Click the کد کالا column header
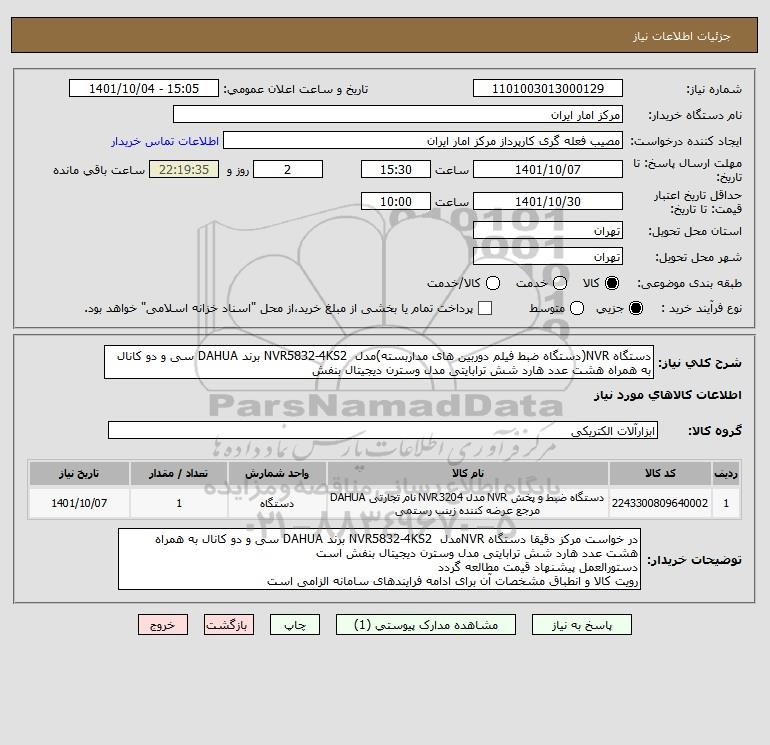This screenshot has width=770, height=745. tap(660, 473)
